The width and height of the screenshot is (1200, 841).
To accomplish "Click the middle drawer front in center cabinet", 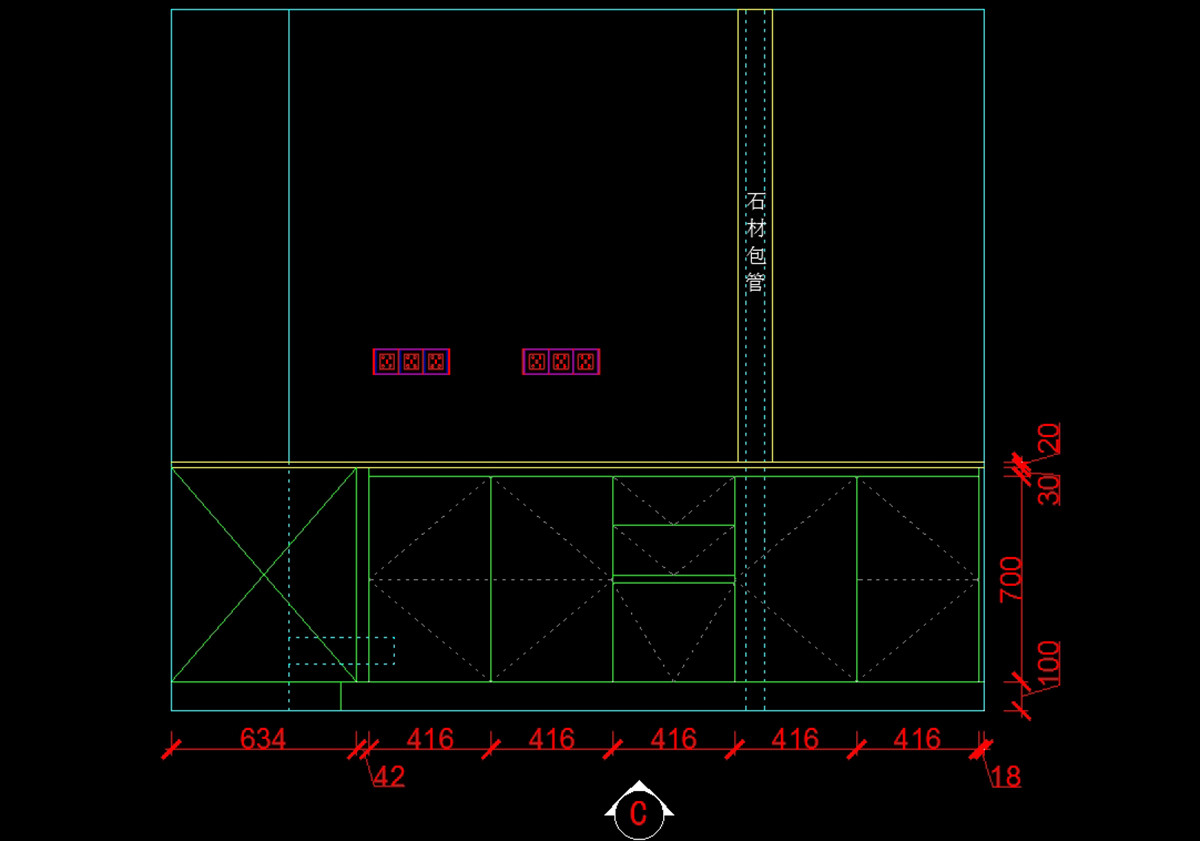I will point(674,551).
